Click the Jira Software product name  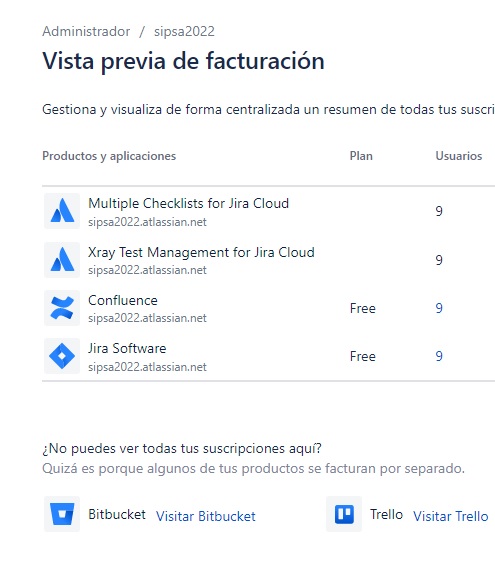(127, 349)
